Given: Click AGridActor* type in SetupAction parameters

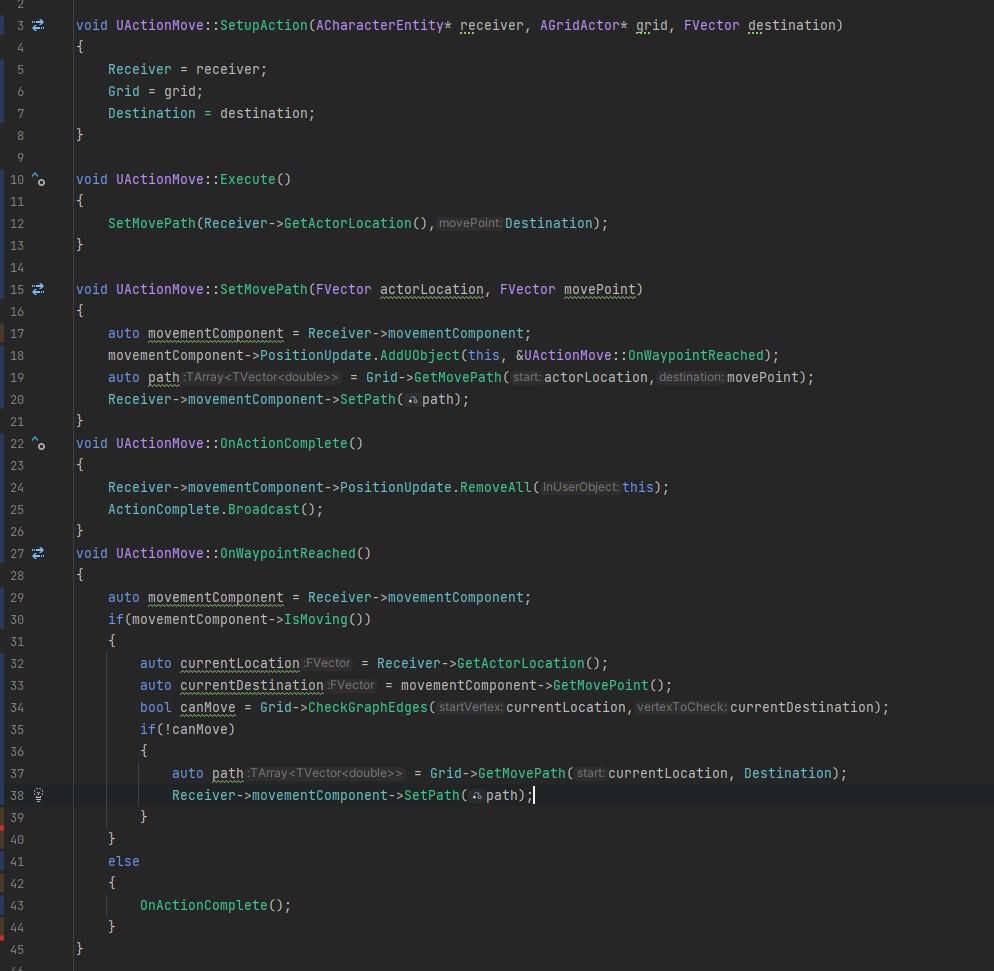Looking at the screenshot, I should [x=583, y=25].
